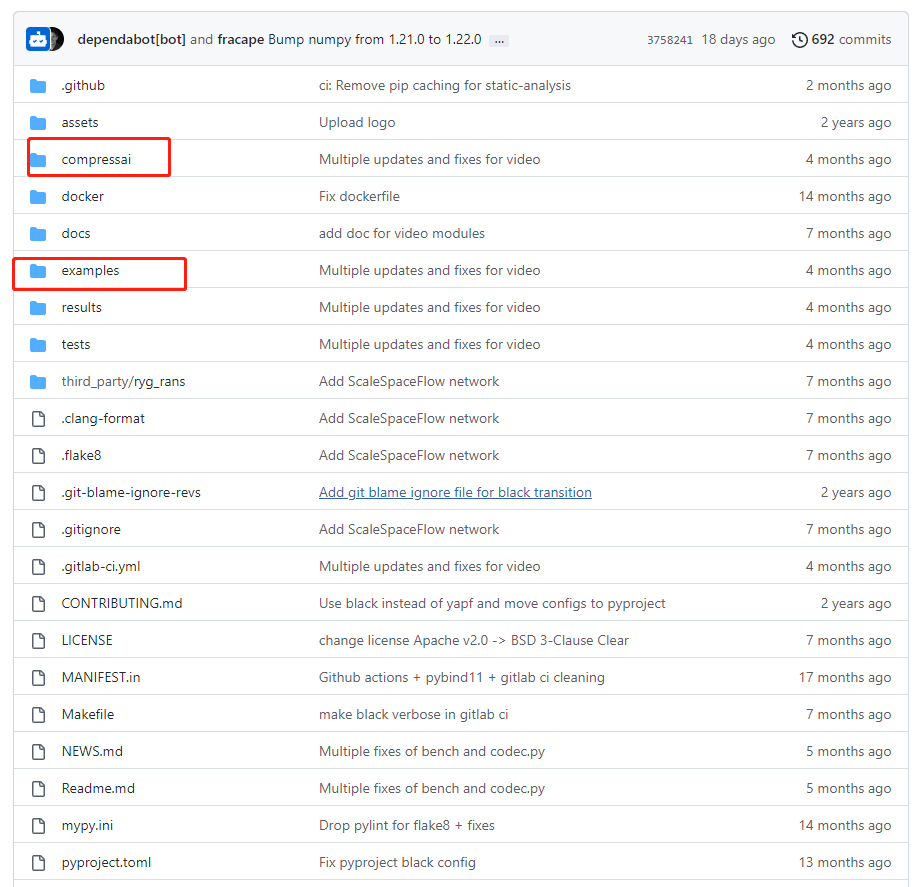Click the NEWS.md file icon
Image resolution: width=913 pixels, height=887 pixels.
[x=38, y=752]
